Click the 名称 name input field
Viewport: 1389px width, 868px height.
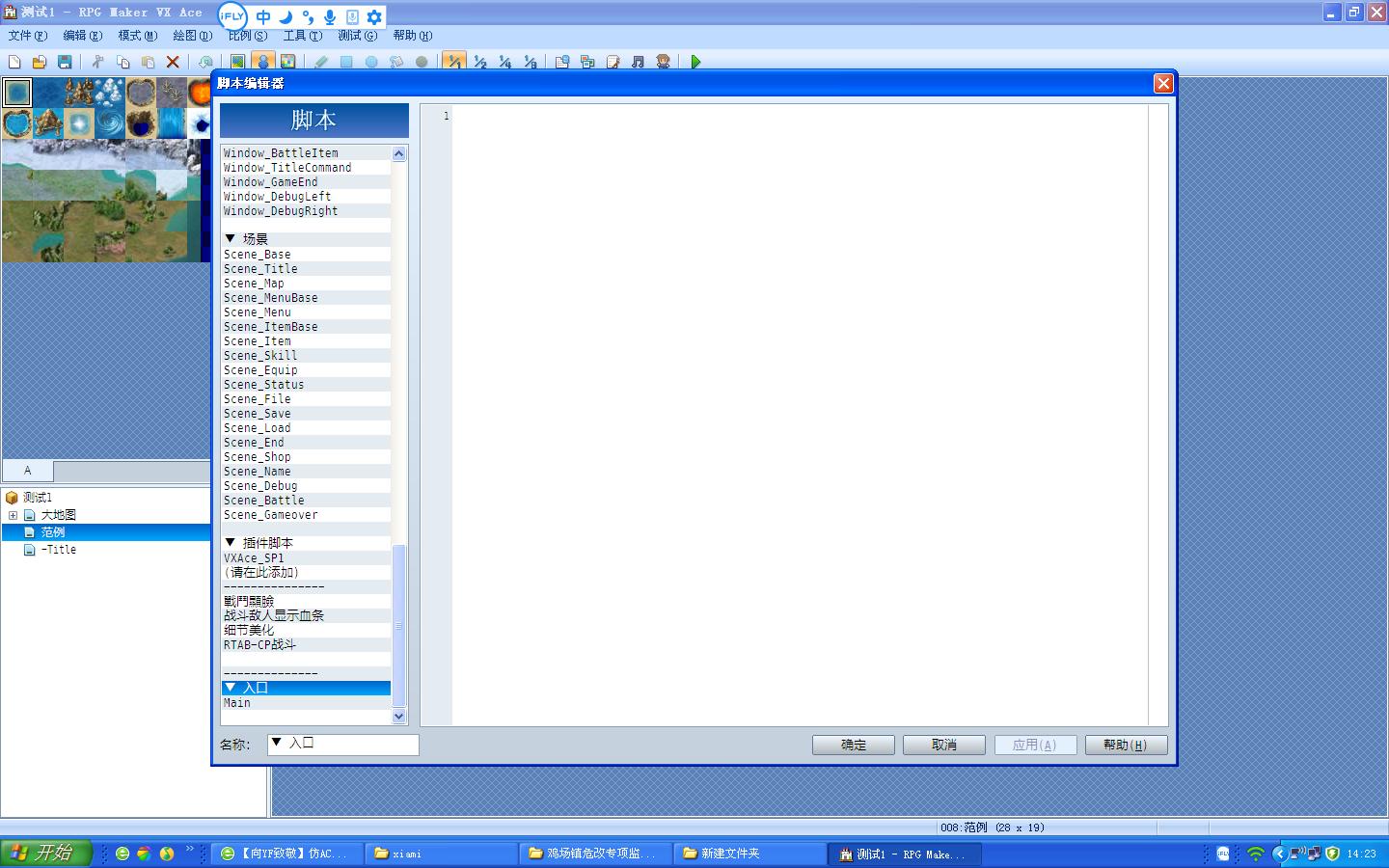click(343, 744)
